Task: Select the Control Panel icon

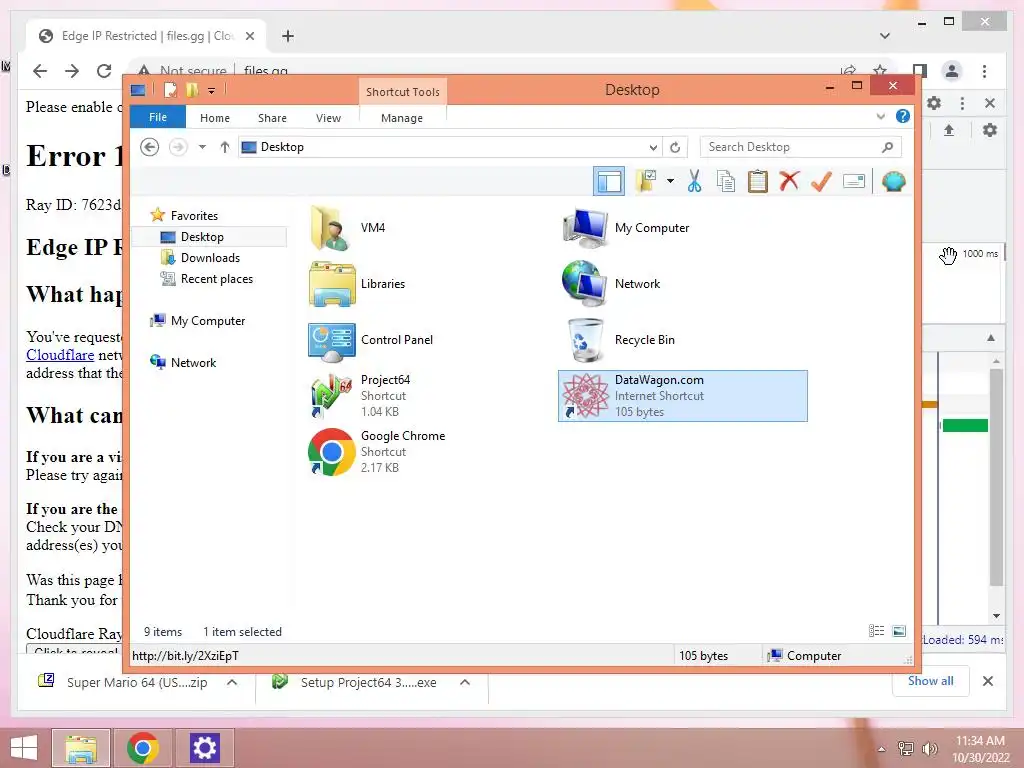Action: tap(332, 340)
